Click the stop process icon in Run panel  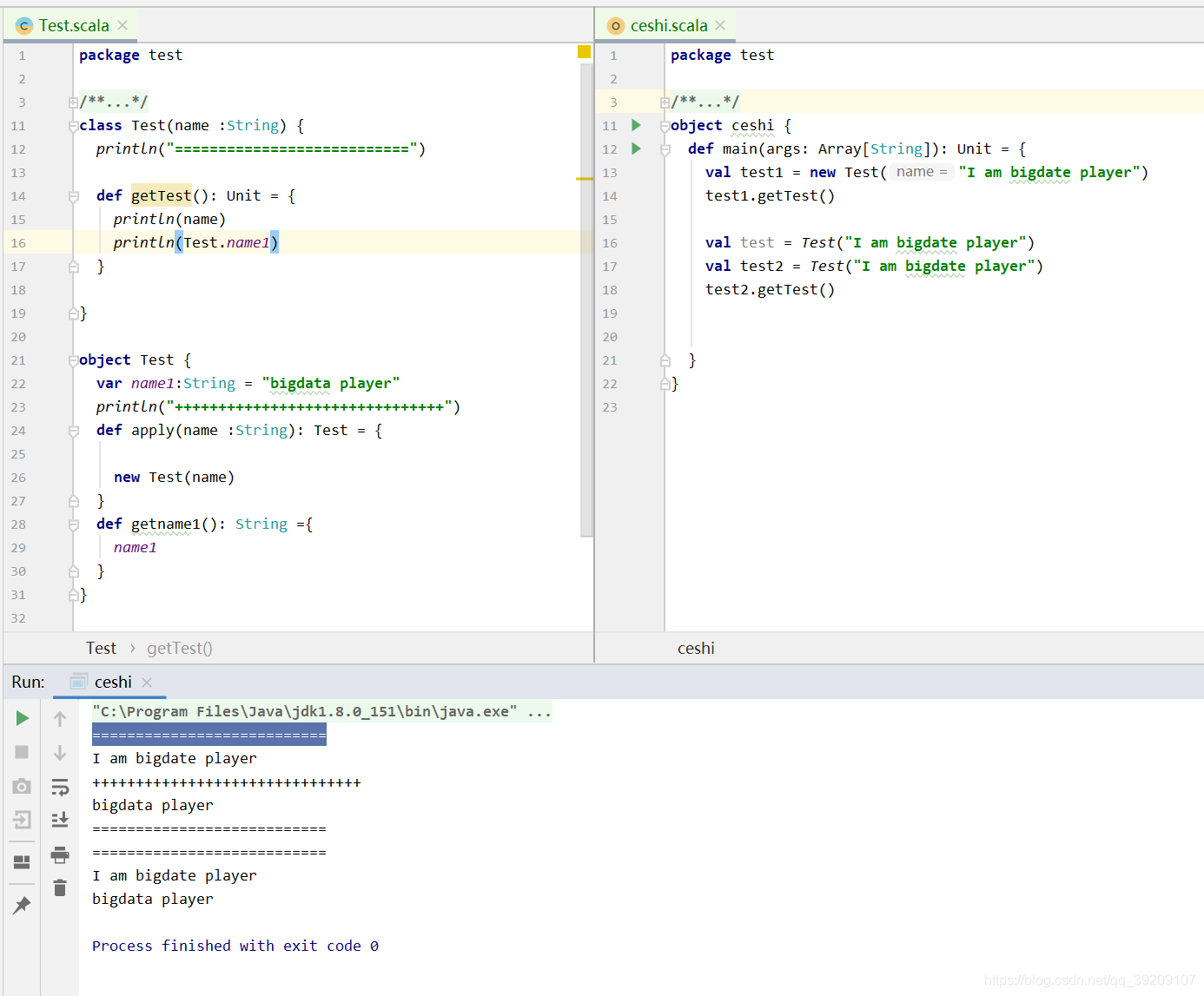[x=22, y=752]
